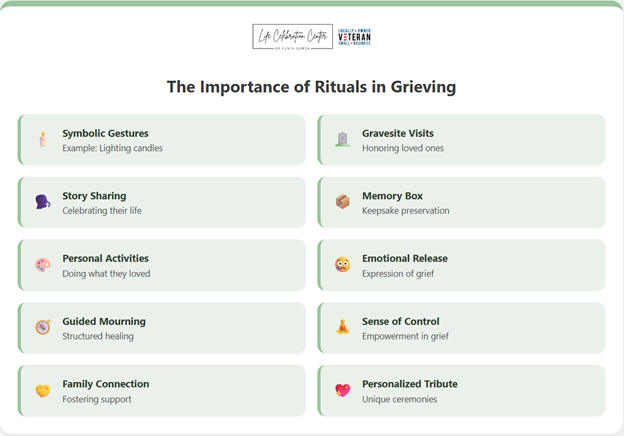Select the "Memory Box" title
Screen dimensions: 624x436
(x=392, y=196)
